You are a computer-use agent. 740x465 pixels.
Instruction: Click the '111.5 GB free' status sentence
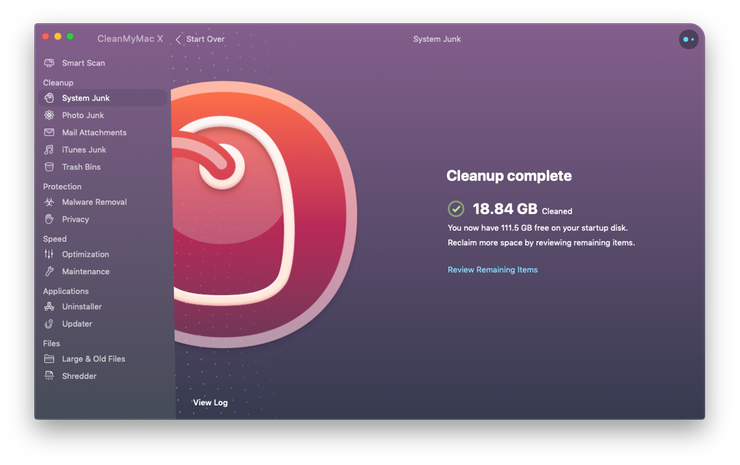pyautogui.click(x=538, y=228)
